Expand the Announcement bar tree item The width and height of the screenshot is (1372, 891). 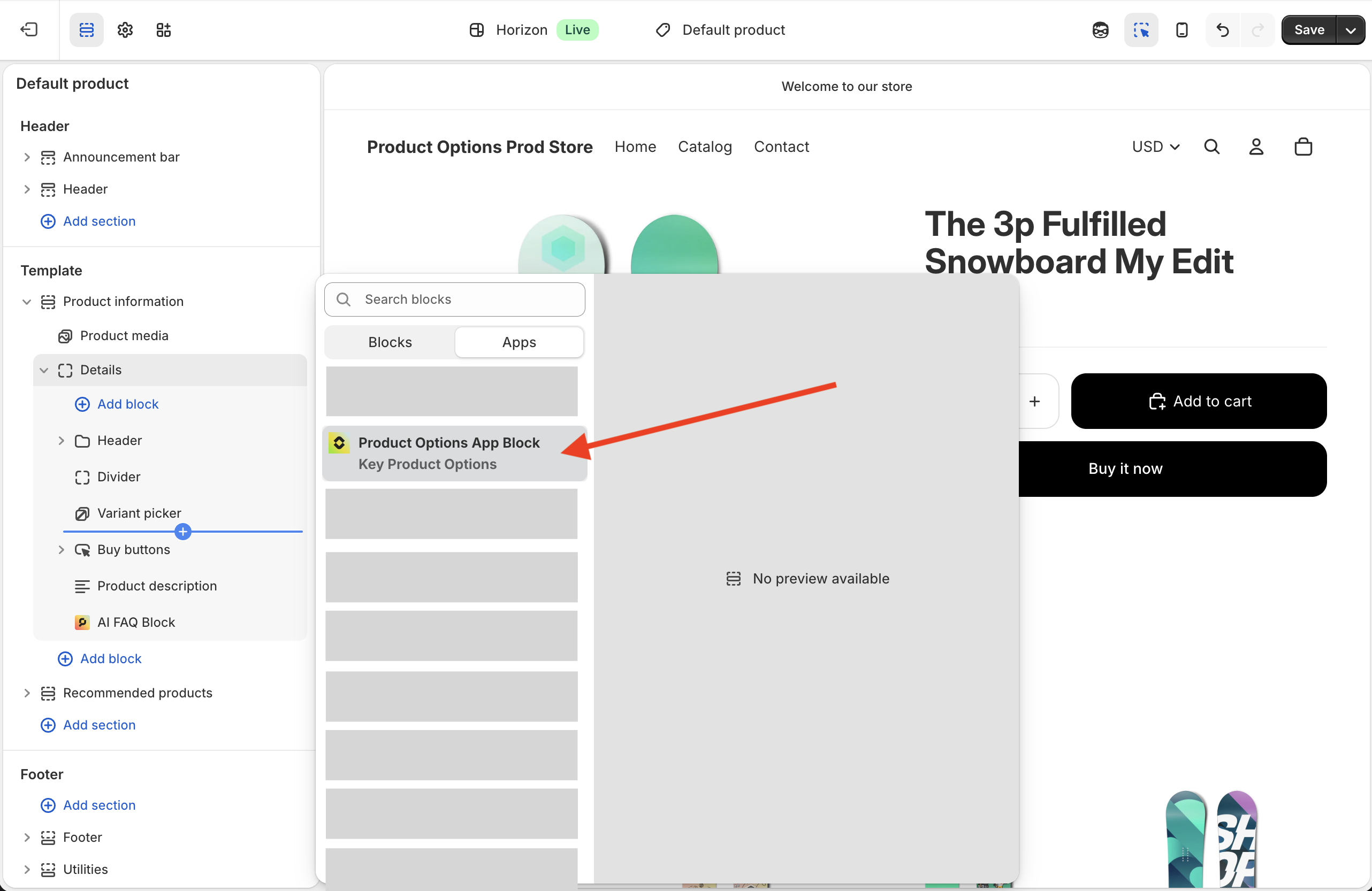[27, 157]
